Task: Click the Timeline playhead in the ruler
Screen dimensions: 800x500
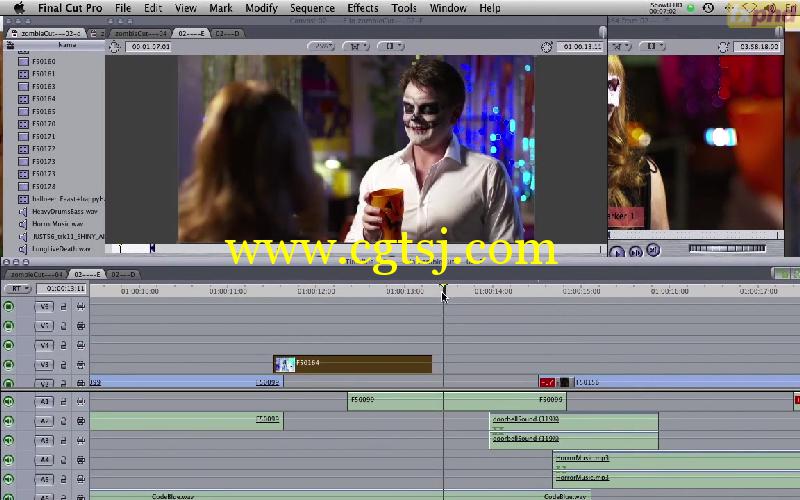Action: pyautogui.click(x=443, y=289)
